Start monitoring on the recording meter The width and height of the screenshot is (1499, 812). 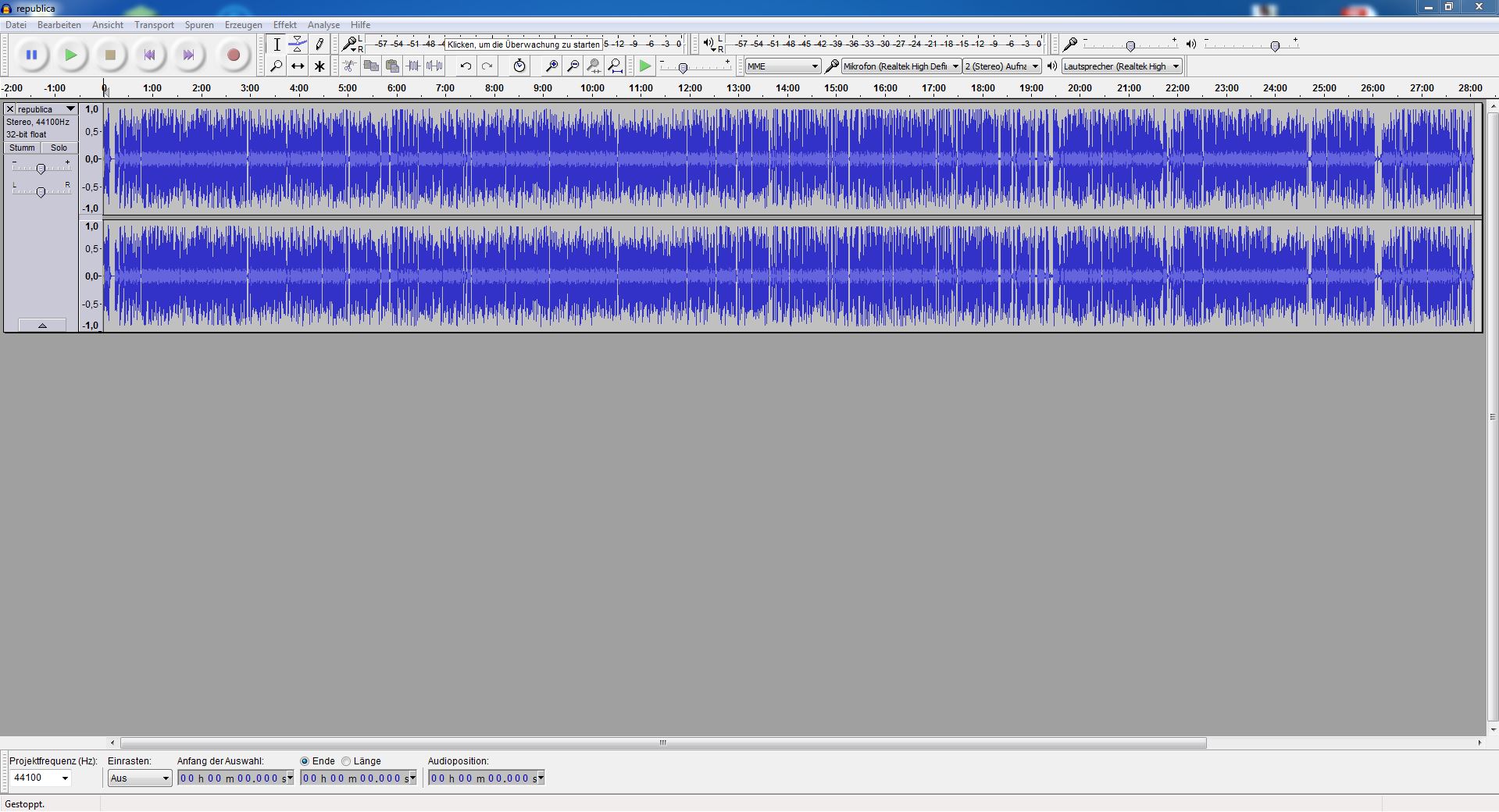click(x=523, y=45)
